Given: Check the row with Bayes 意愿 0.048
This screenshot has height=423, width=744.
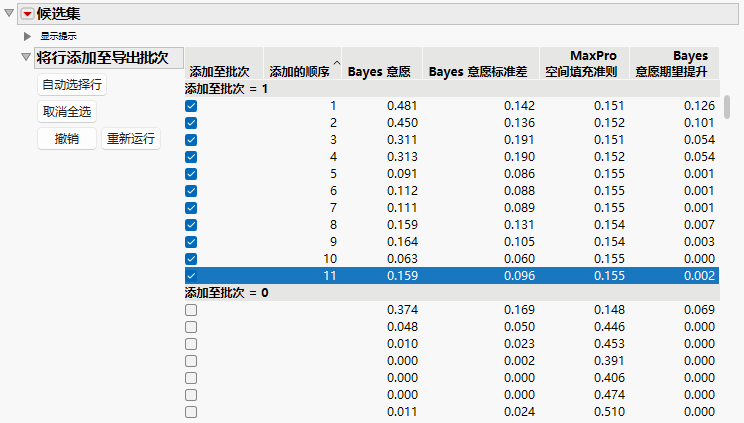Looking at the screenshot, I should (x=191, y=327).
